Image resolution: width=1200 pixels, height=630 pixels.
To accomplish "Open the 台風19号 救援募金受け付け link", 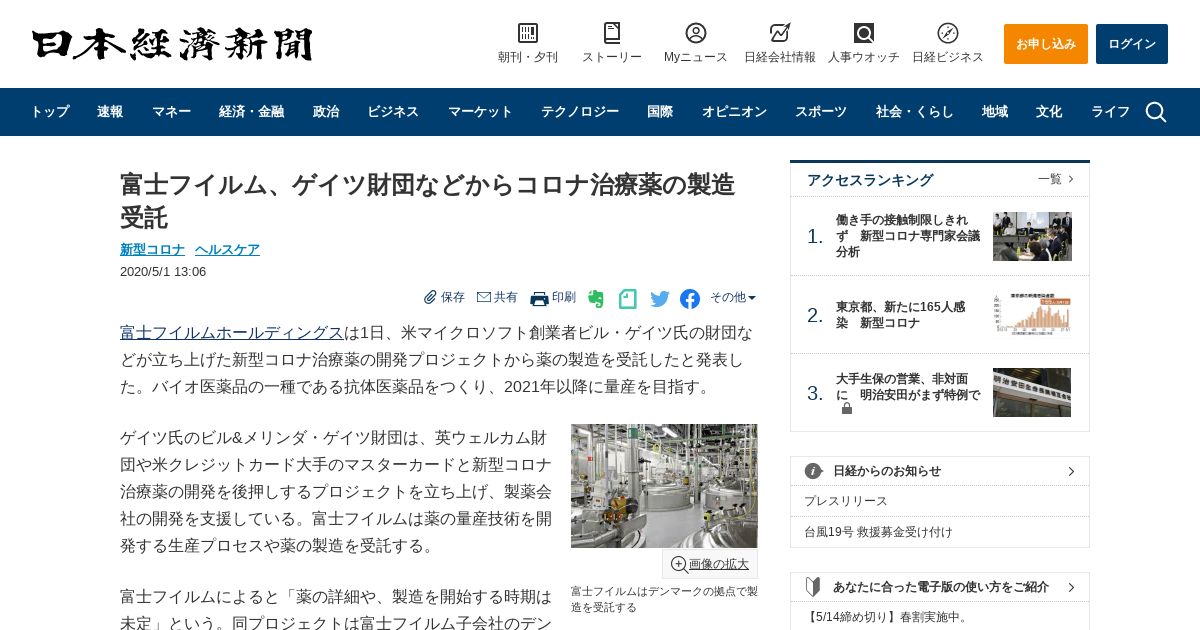I will (878, 532).
